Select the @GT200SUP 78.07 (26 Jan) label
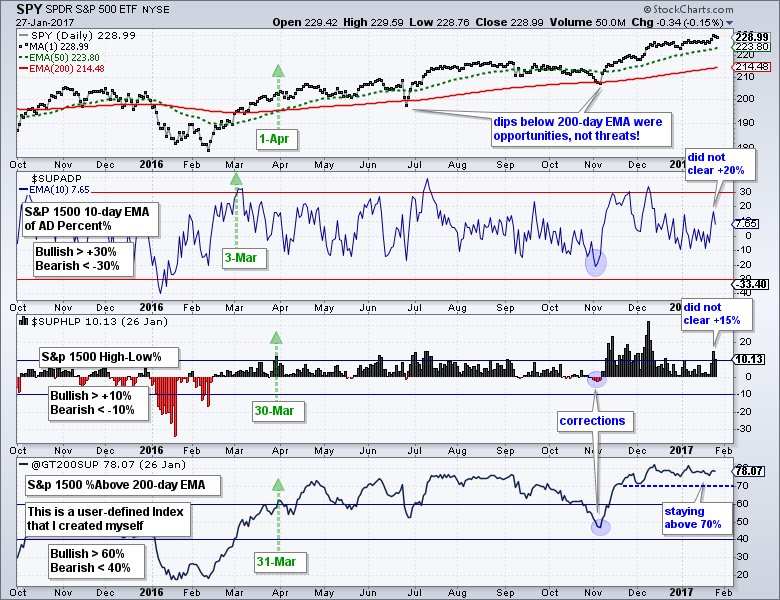Screen dimensions: 780x600 pyautogui.click(x=108, y=465)
